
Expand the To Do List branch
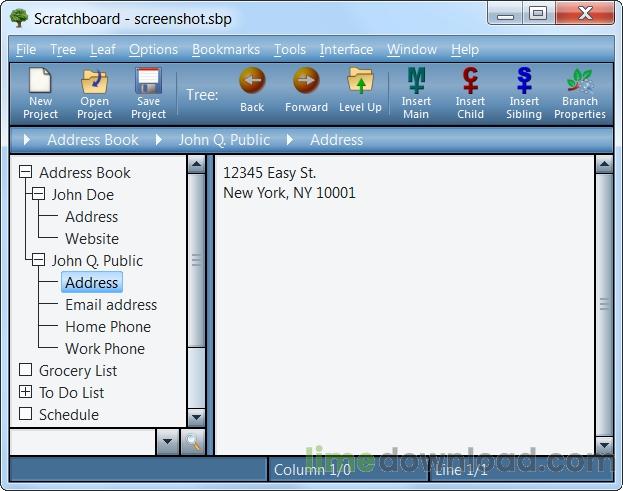coord(26,393)
